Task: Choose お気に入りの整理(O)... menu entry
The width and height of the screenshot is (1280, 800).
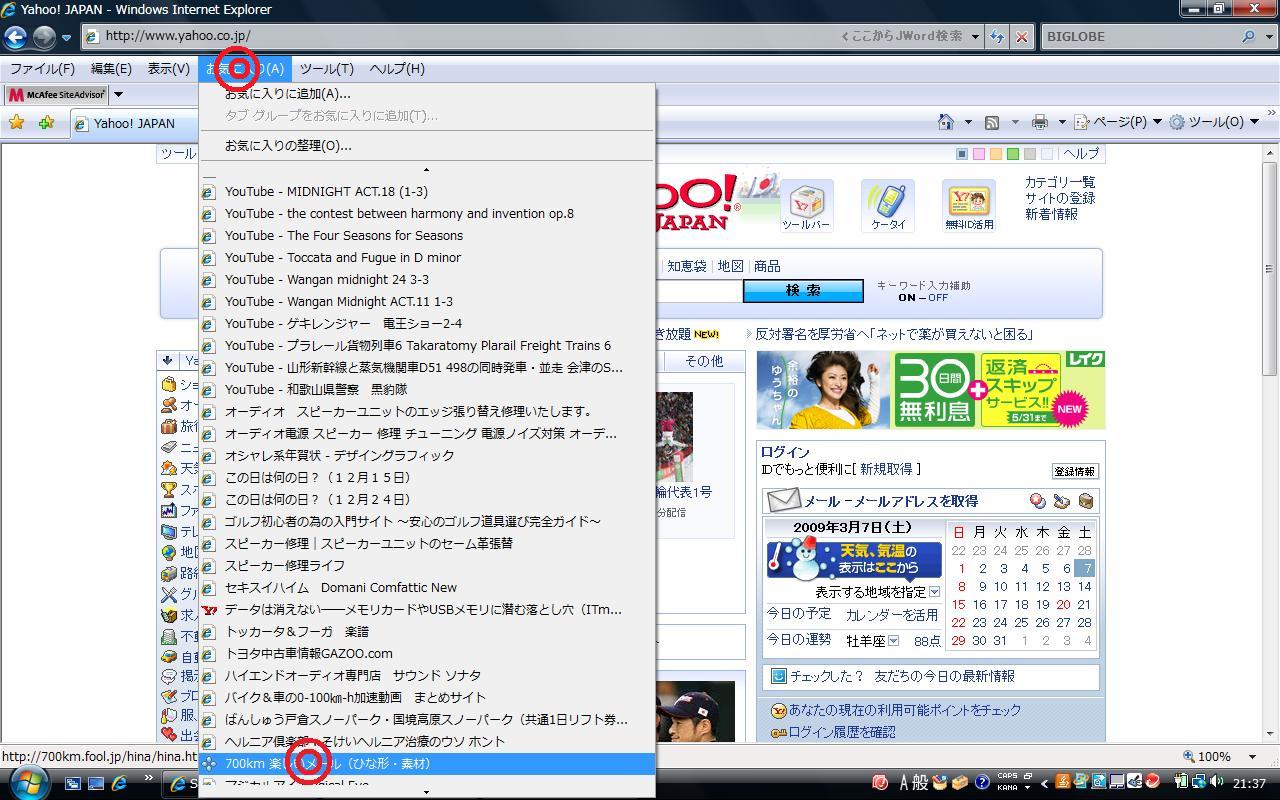Action: [427, 146]
